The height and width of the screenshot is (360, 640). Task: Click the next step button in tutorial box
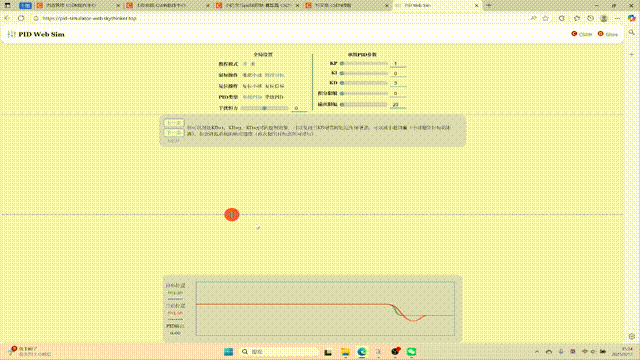174,133
